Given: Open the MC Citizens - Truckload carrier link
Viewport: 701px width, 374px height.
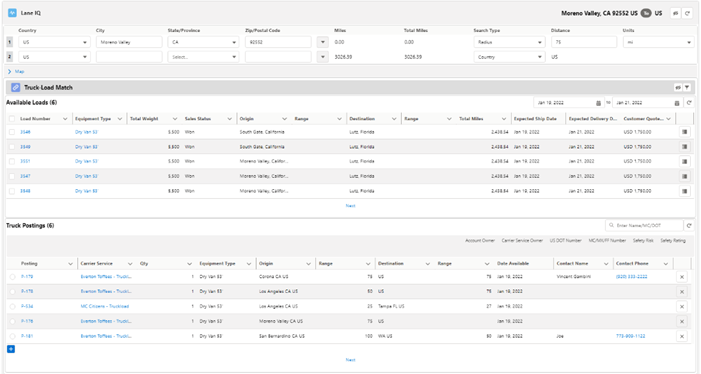Looking at the screenshot, I should click(105, 307).
